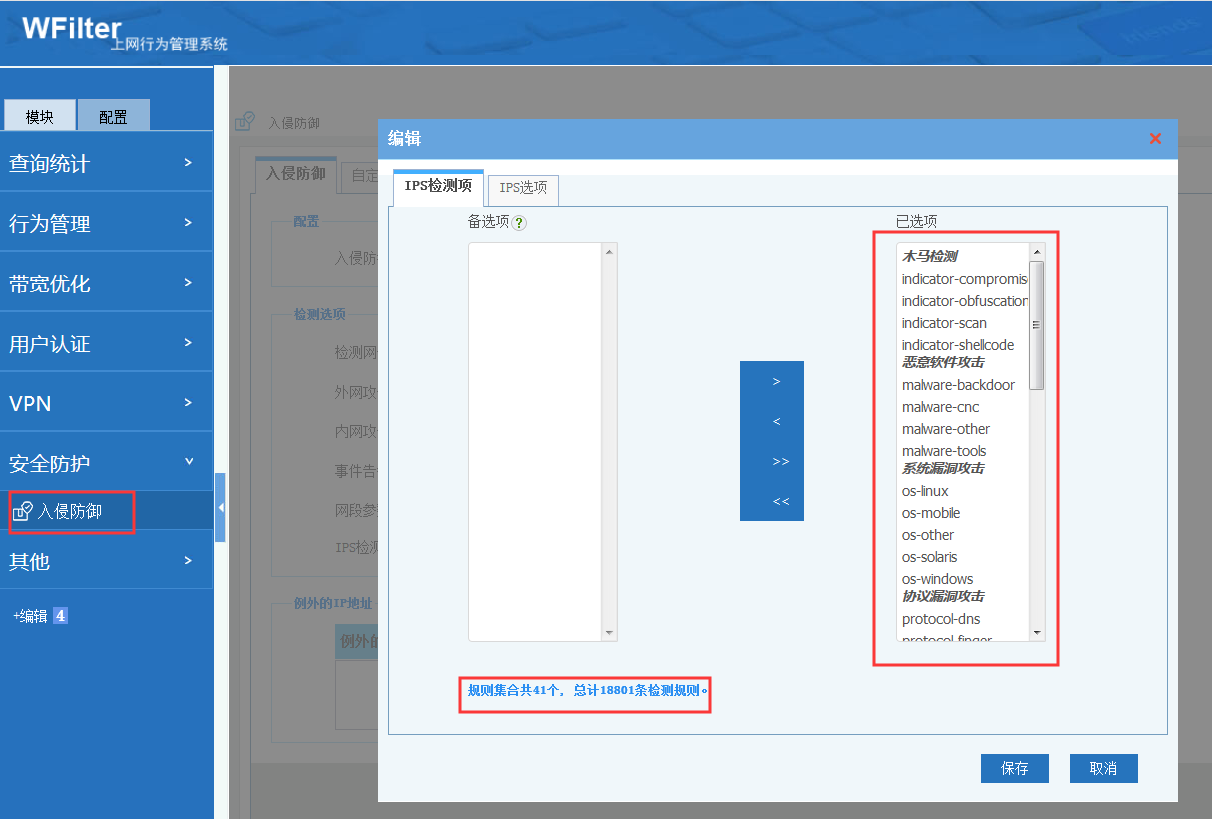Select os-windows in the selected list
This screenshot has width=1212, height=819.
[x=937, y=579]
